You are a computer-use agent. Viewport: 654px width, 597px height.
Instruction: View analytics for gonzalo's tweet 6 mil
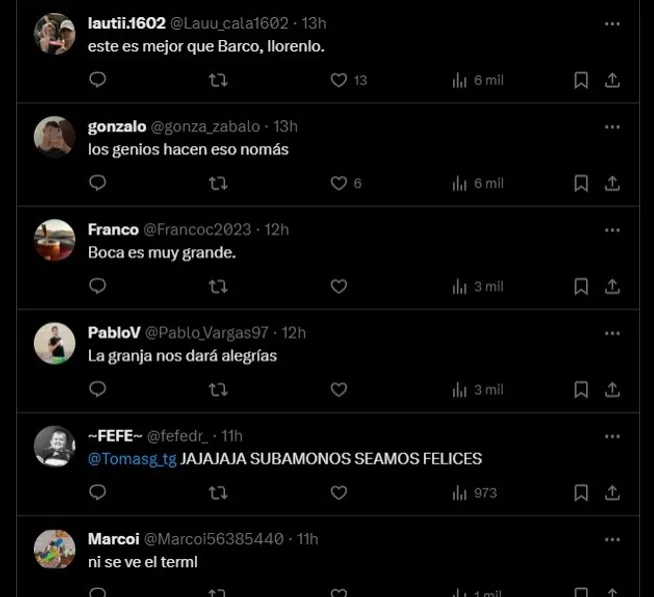pos(478,183)
